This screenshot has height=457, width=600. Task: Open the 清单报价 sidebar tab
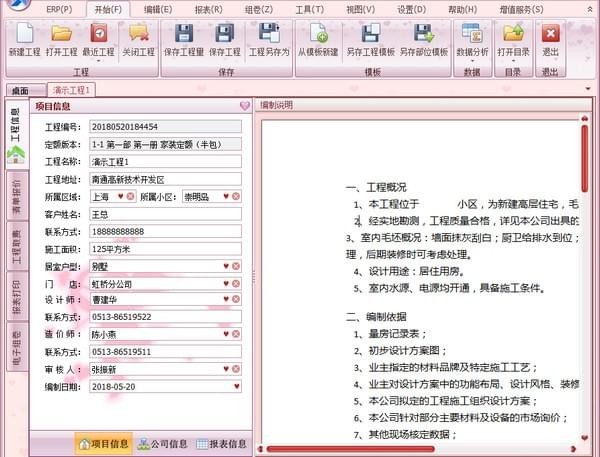pyautogui.click(x=17, y=196)
